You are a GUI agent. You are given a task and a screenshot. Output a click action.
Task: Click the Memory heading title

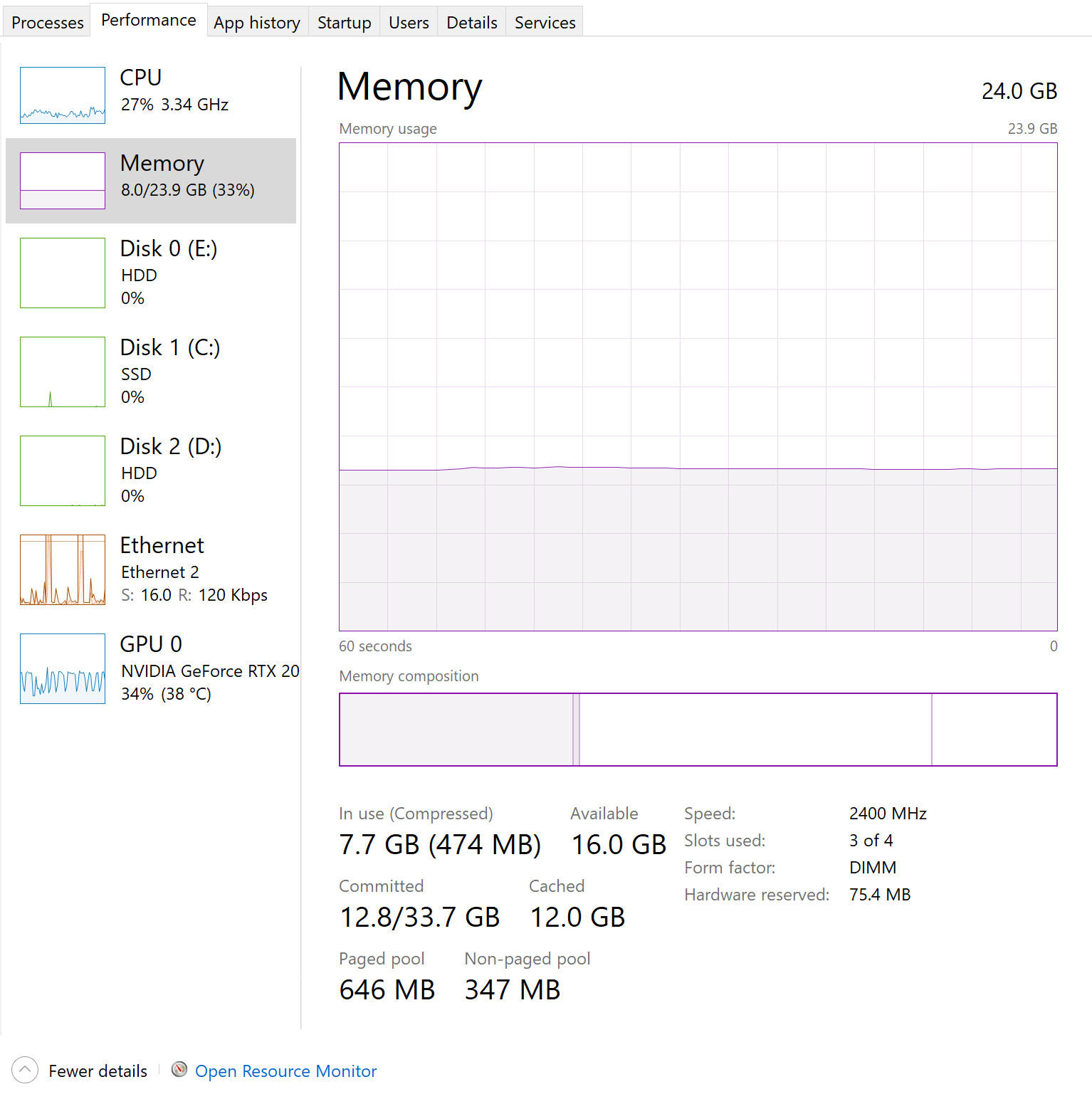tap(410, 88)
